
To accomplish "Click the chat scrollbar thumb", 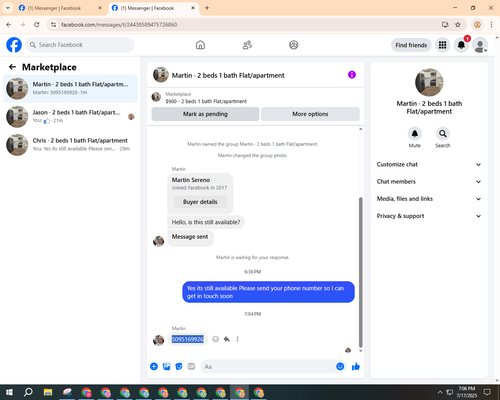I will [x=360, y=272].
